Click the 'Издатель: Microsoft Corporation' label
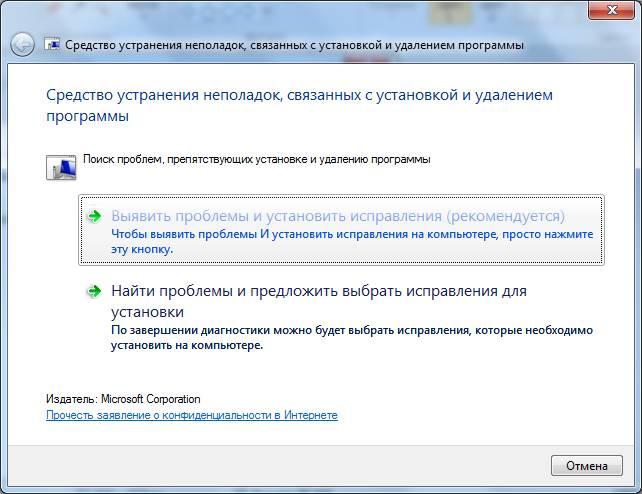 123,399
